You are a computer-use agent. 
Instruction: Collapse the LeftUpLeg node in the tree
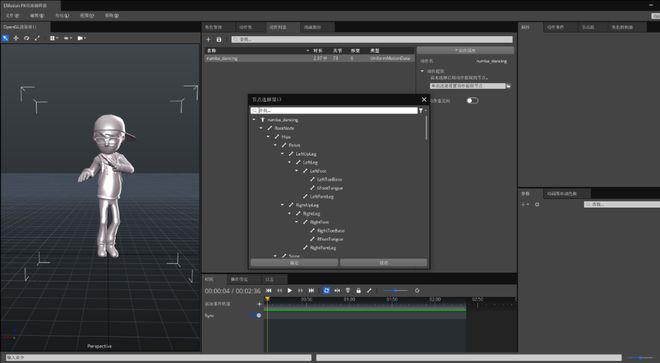(282, 154)
